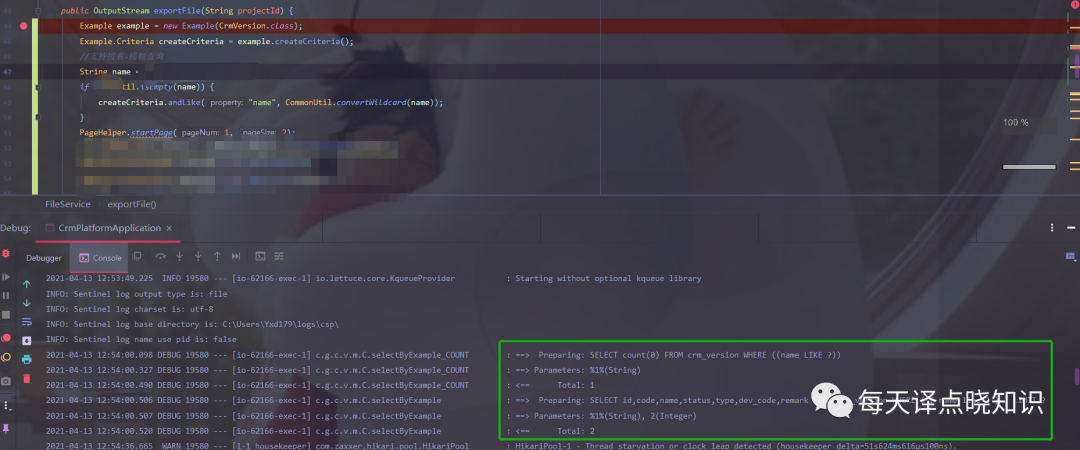This screenshot has height=450, width=1080.
Task: Pause program execution
Action: point(6,295)
